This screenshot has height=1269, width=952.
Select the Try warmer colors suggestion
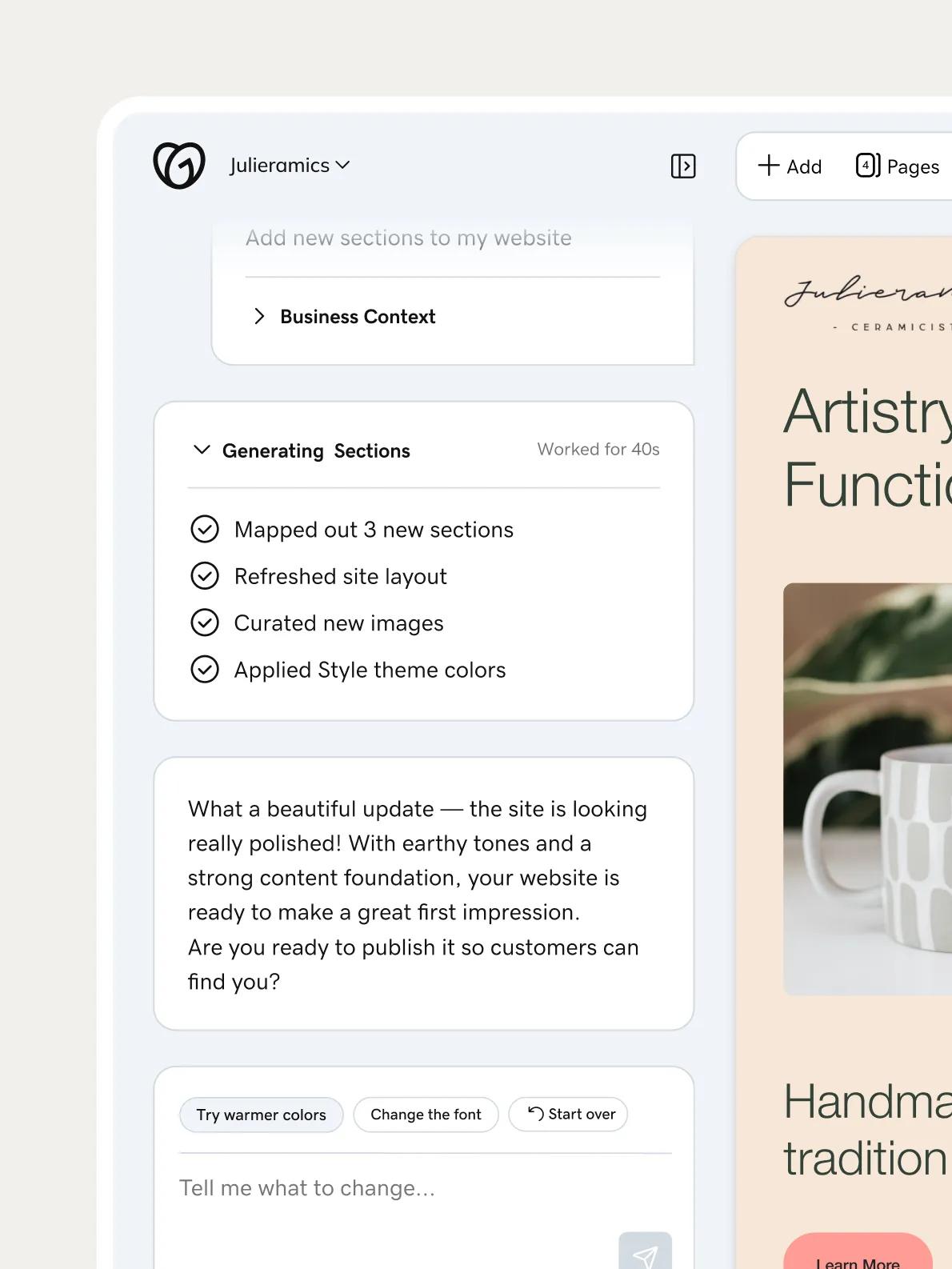(261, 1114)
